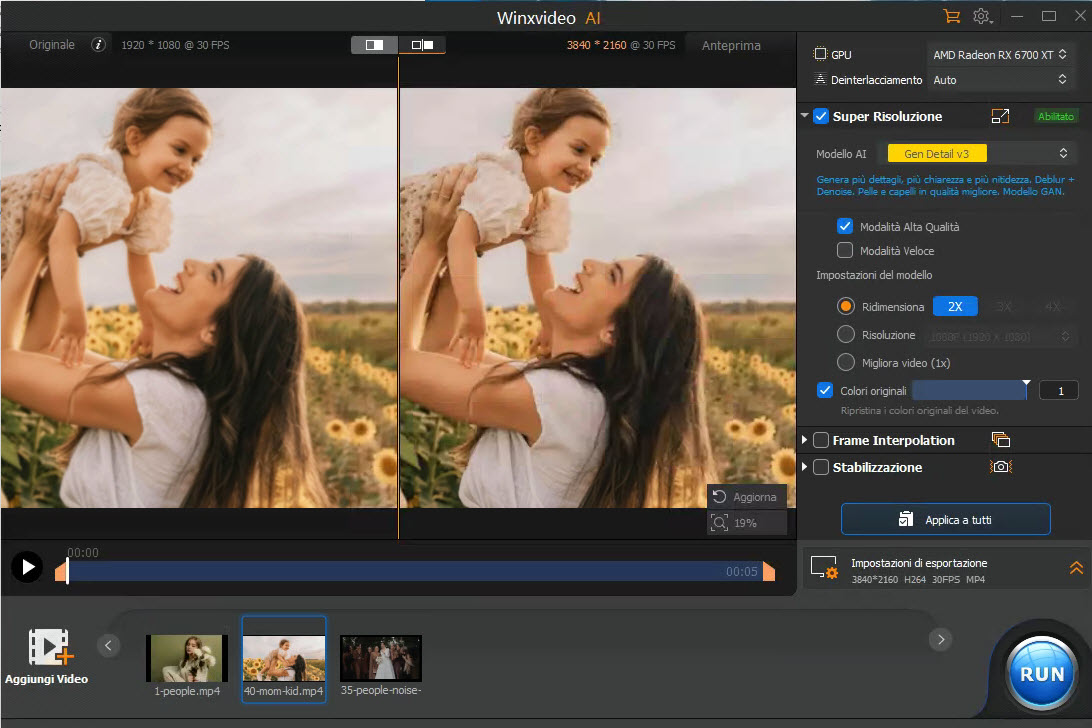Select Migliora video (1x) option
Image resolution: width=1092 pixels, height=728 pixels.
click(x=845, y=362)
